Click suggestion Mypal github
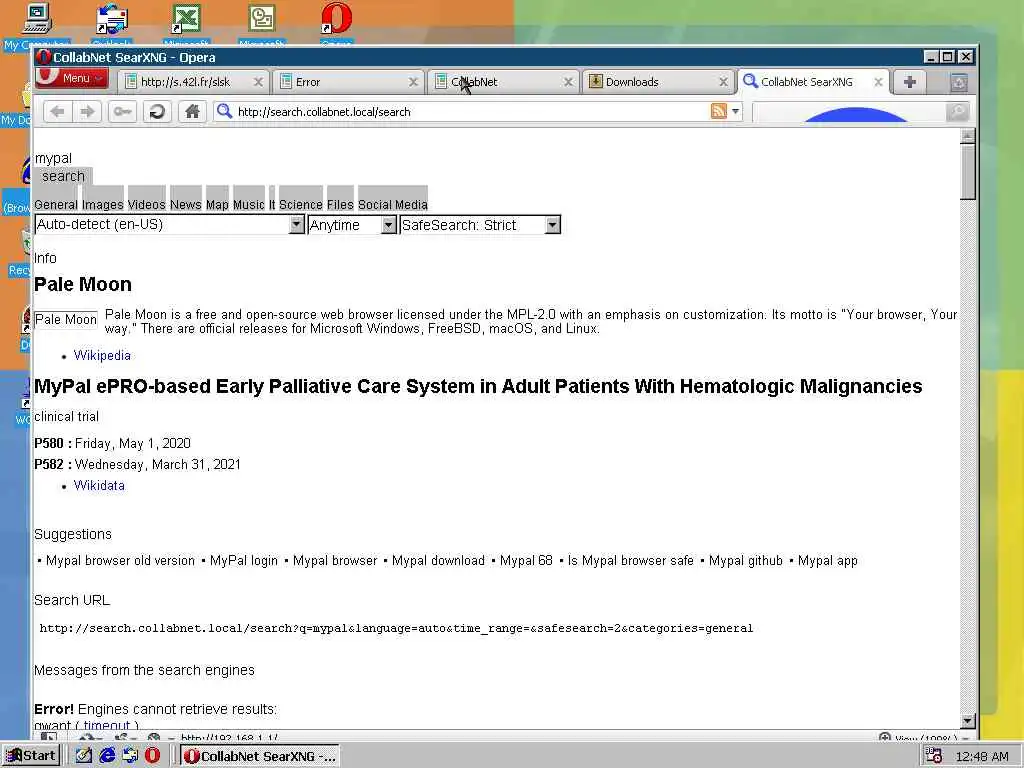Screen dimensions: 1024x768 tap(745, 560)
